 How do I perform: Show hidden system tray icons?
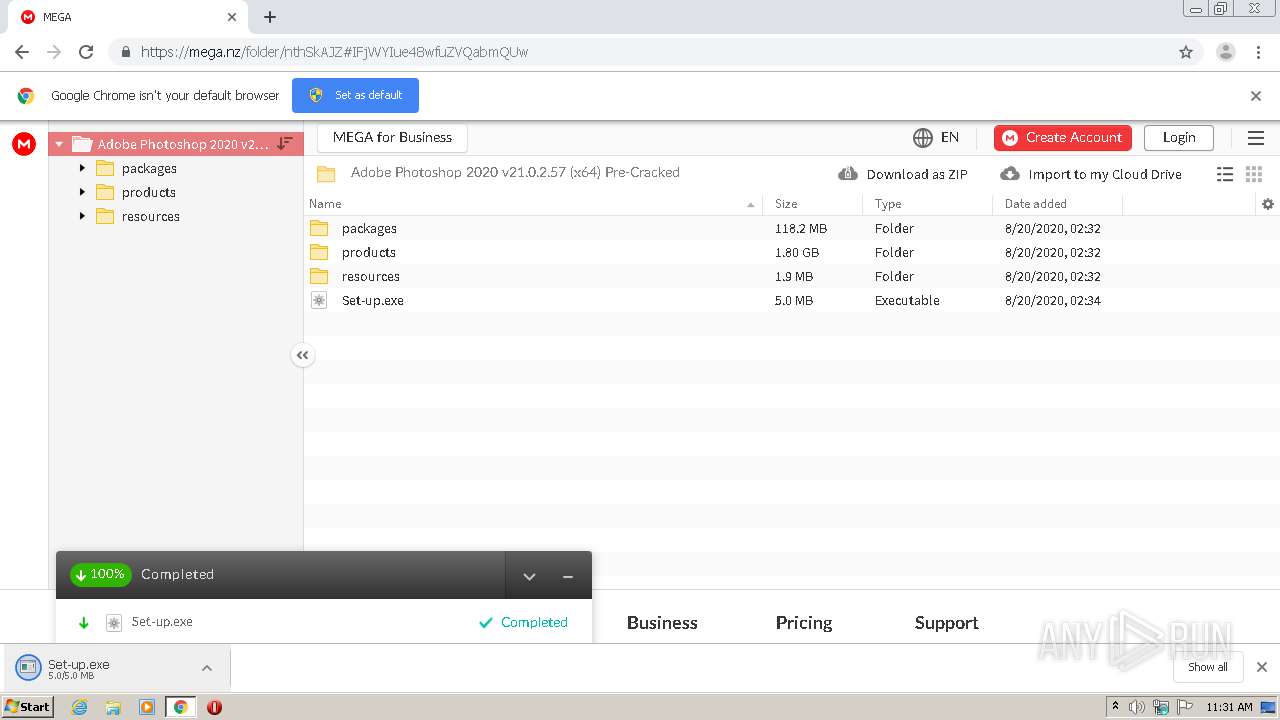(1115, 707)
